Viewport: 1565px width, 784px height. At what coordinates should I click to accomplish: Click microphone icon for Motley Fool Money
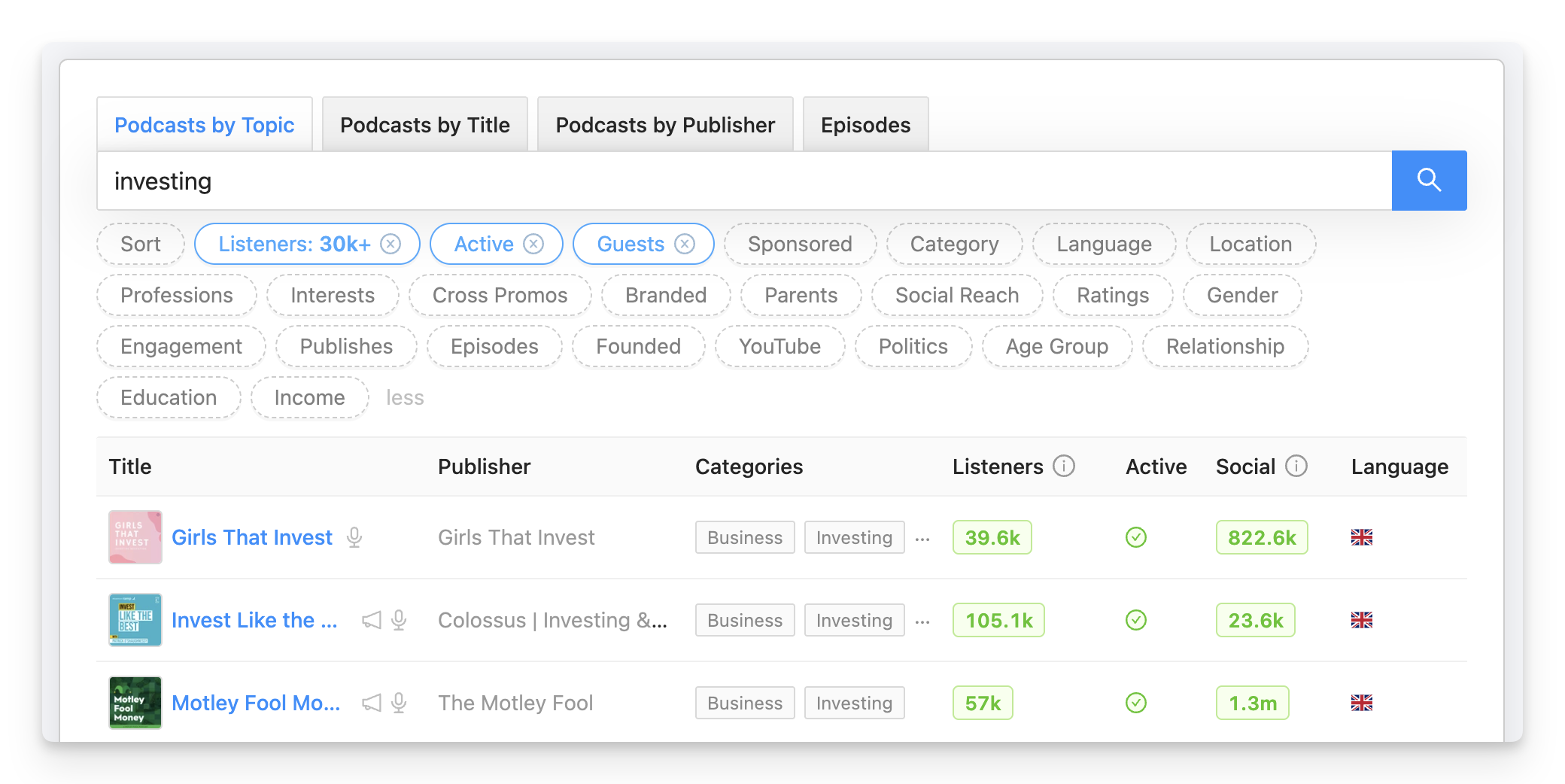pyautogui.click(x=400, y=703)
